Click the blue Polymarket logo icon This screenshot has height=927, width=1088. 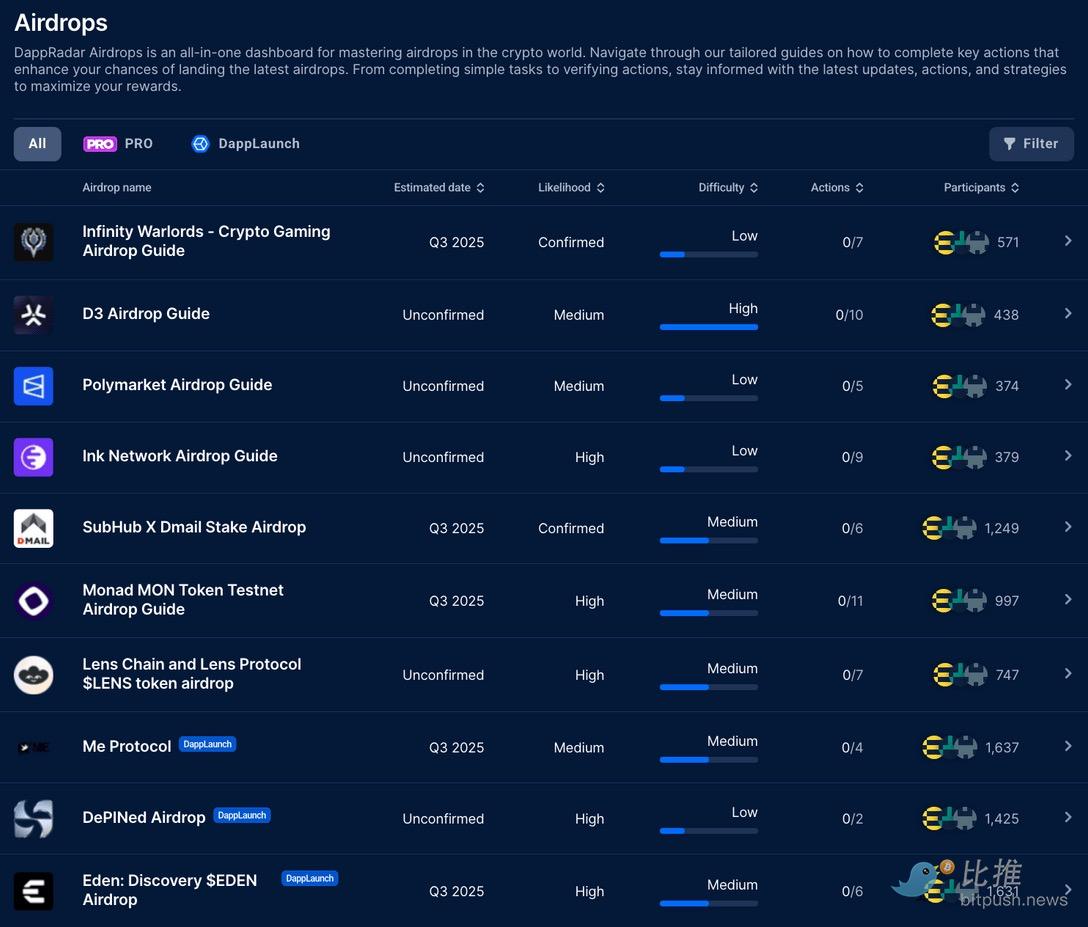[33, 385]
